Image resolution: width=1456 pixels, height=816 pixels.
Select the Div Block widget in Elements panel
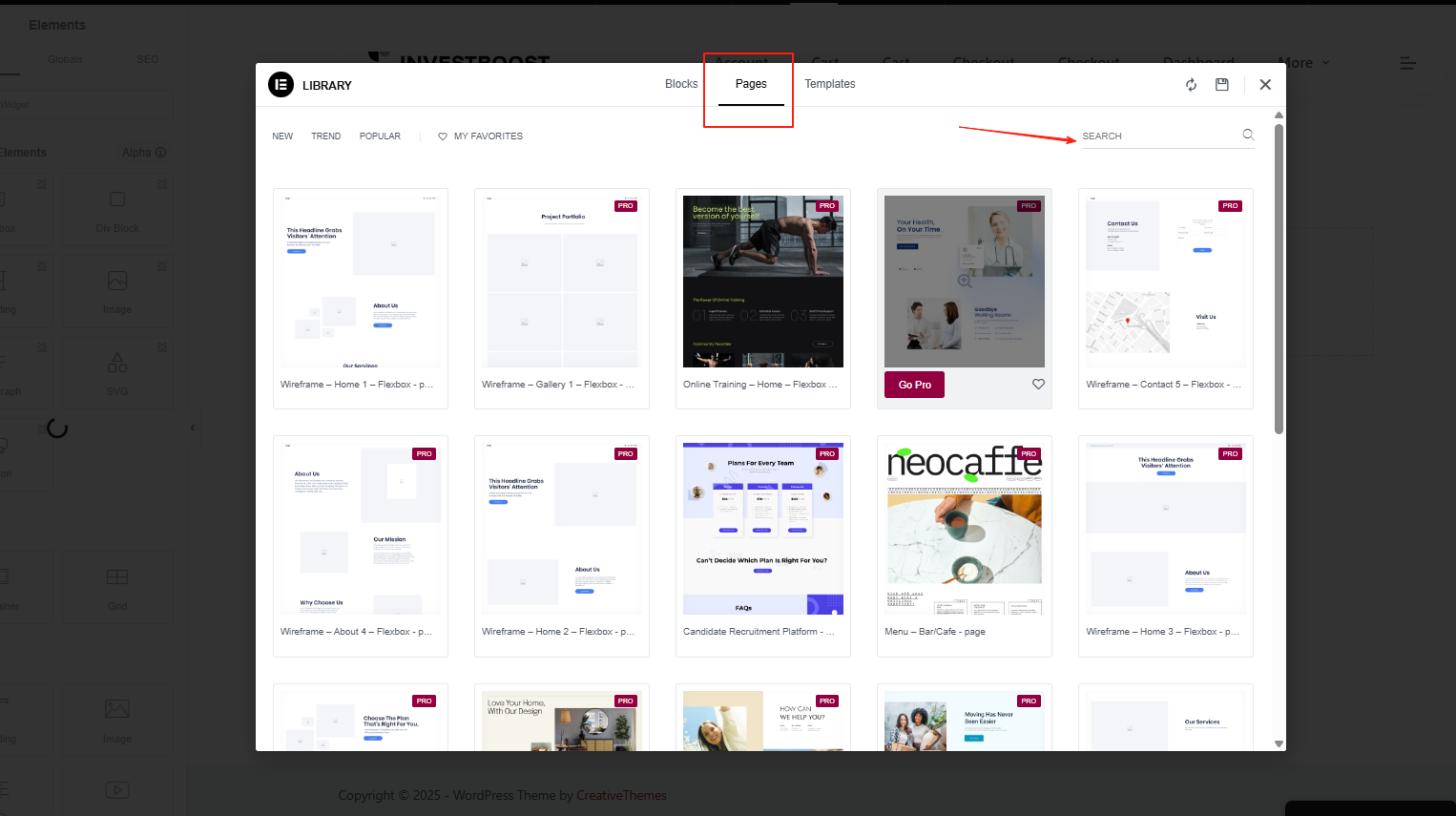[117, 208]
